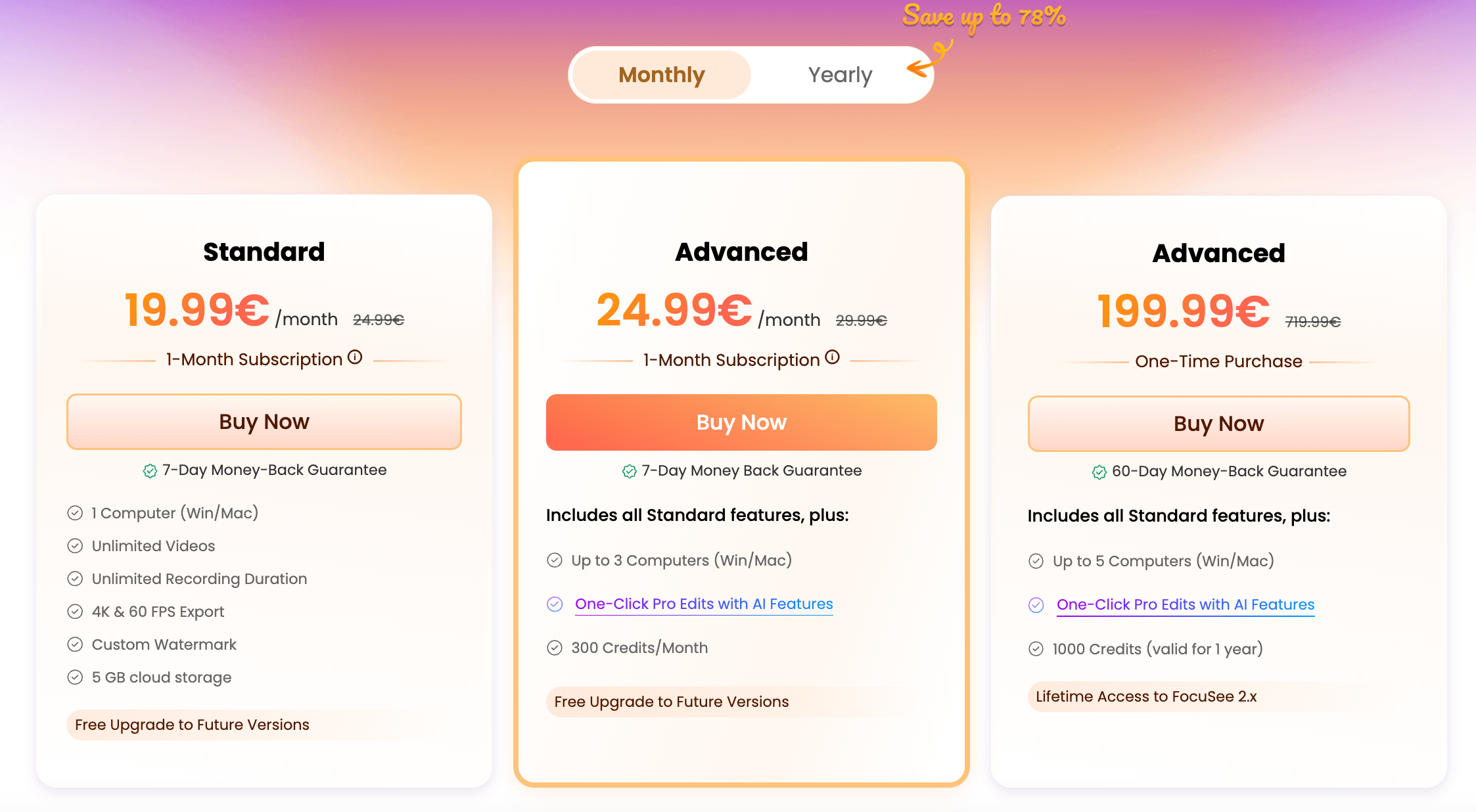This screenshot has width=1476, height=812.
Task: Click Free Upgrade to Future Versions in Advanced card
Action: tap(672, 702)
